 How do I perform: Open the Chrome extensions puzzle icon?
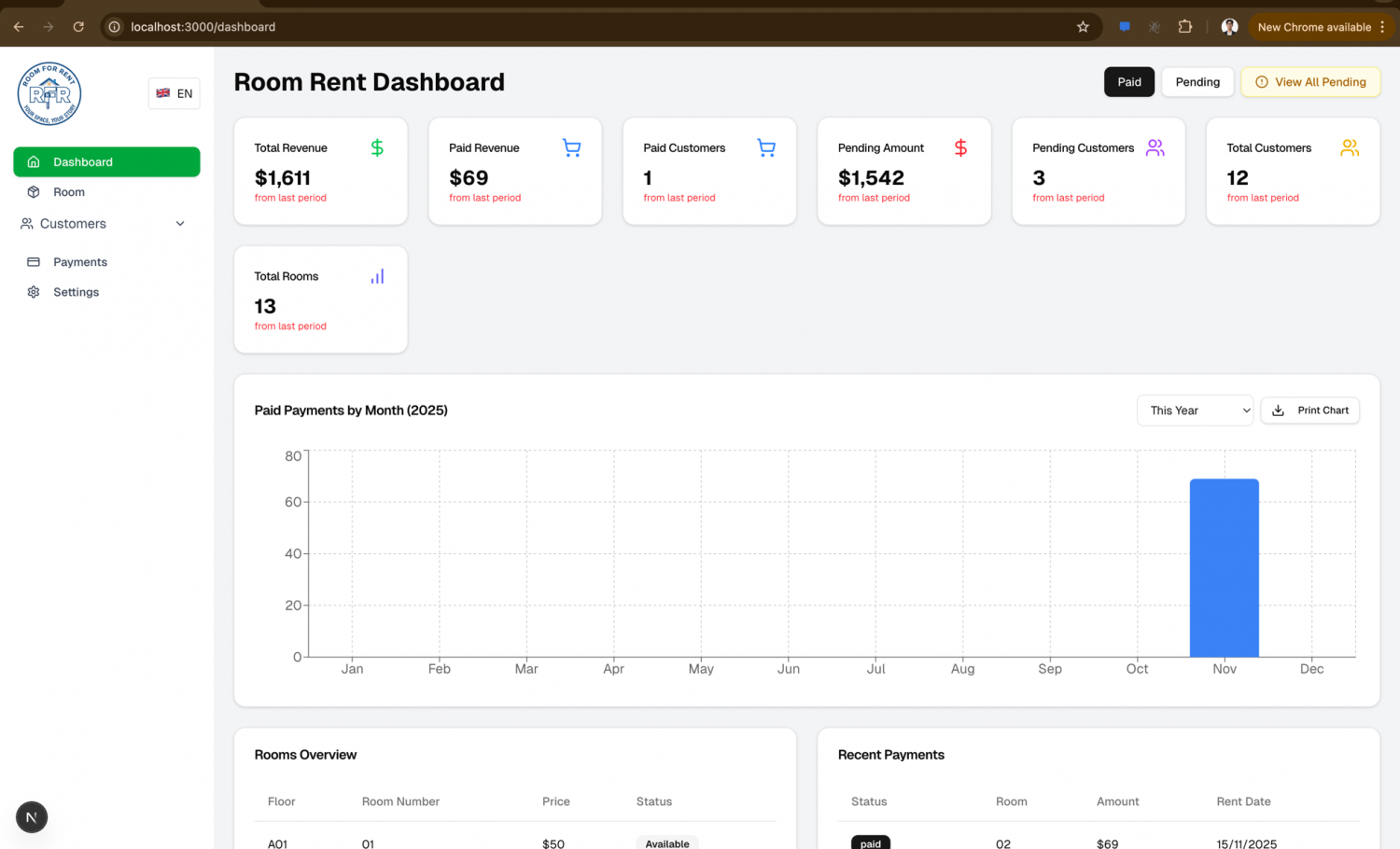(1185, 27)
